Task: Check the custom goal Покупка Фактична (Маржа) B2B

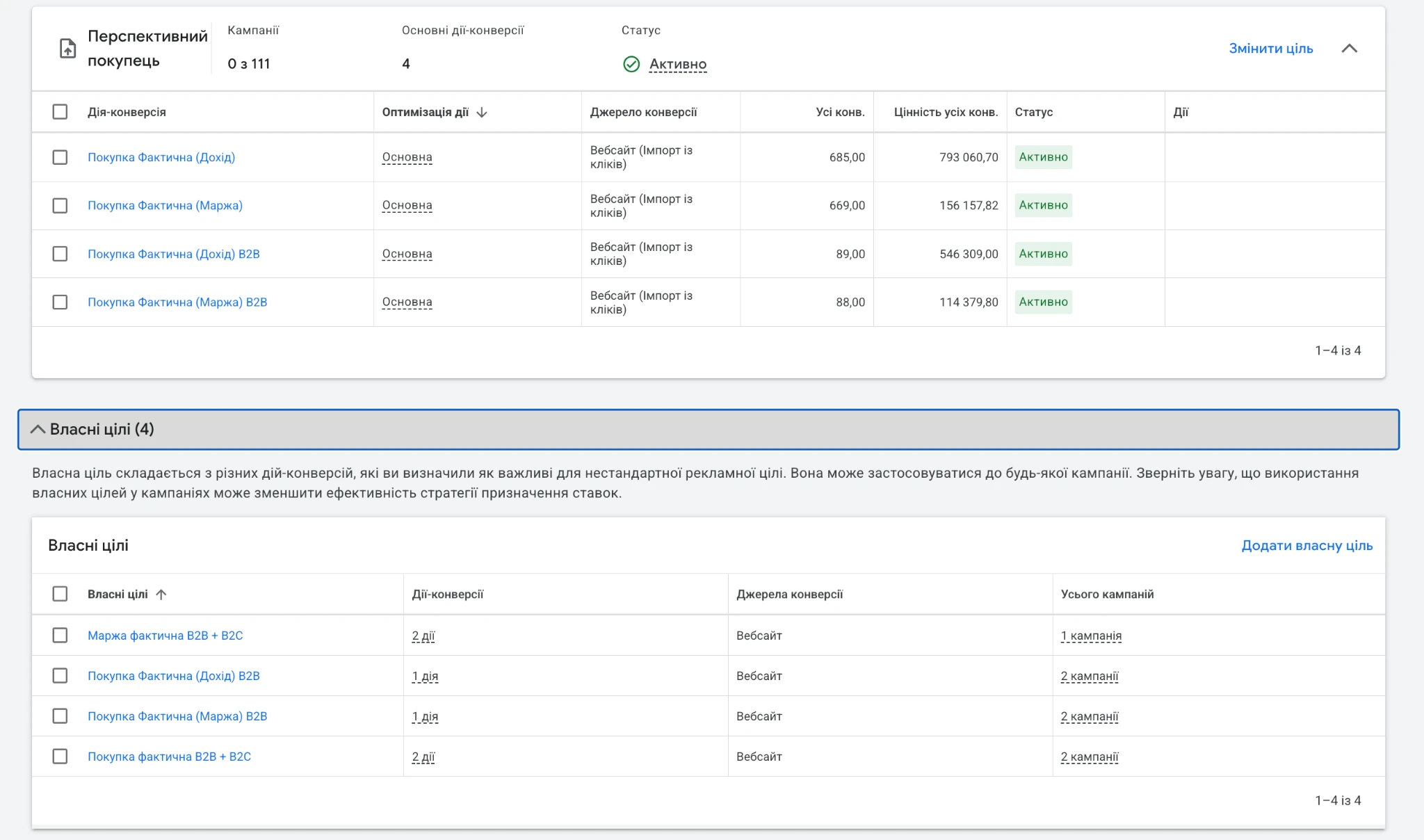Action: click(x=60, y=716)
